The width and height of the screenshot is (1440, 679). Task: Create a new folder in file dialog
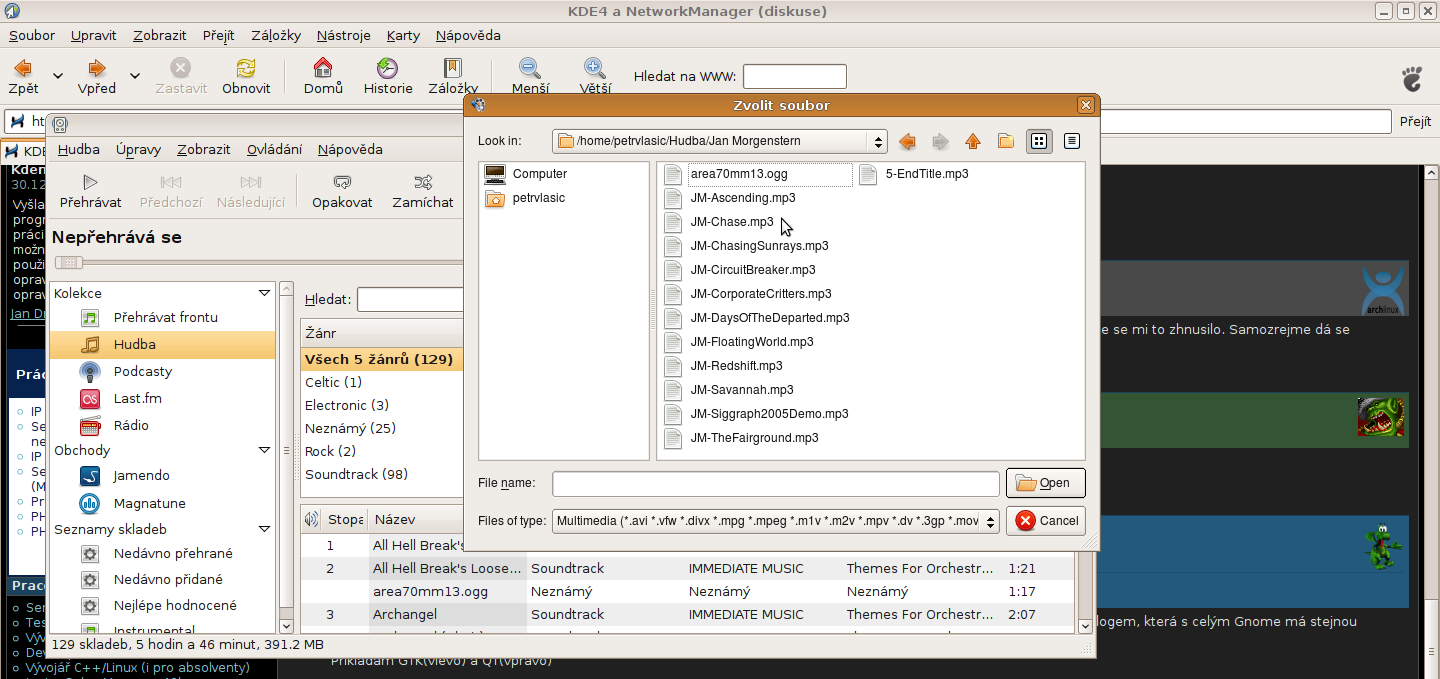click(x=1006, y=141)
